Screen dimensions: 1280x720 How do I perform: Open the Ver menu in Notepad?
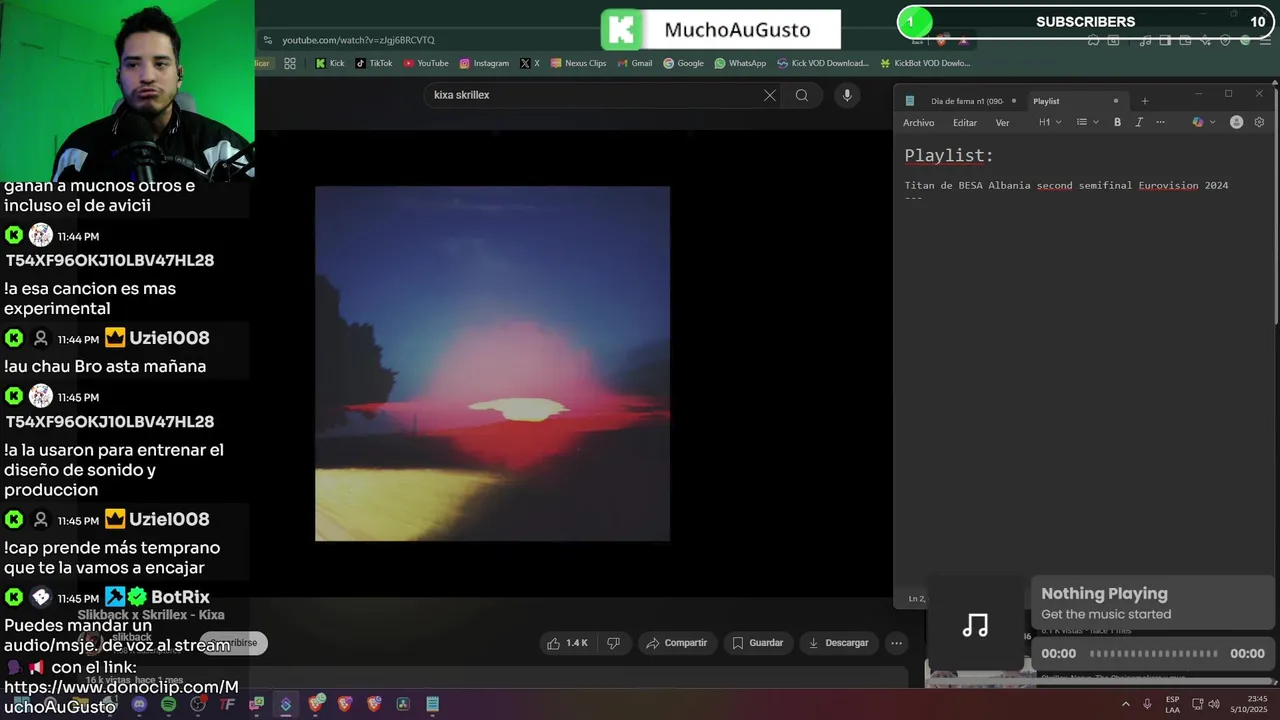tap(1002, 122)
